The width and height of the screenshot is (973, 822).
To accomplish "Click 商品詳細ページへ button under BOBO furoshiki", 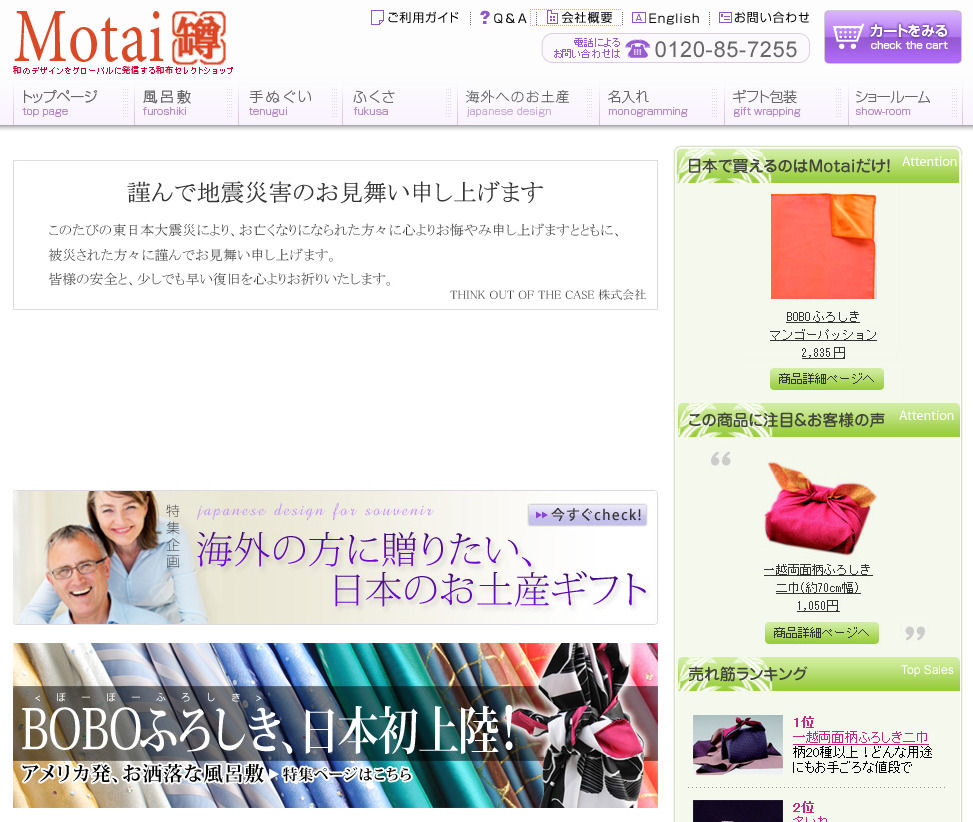I will [x=827, y=378].
